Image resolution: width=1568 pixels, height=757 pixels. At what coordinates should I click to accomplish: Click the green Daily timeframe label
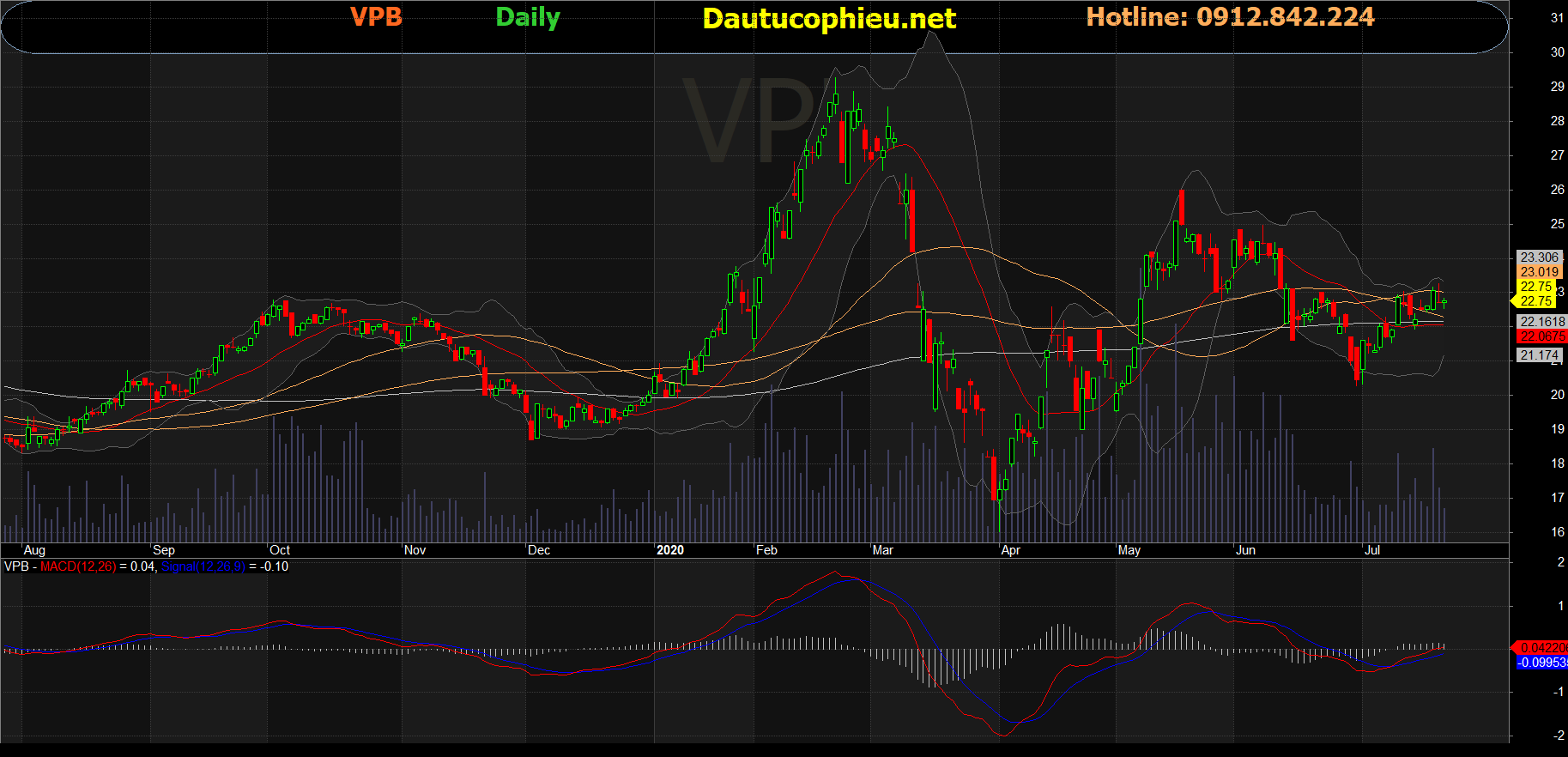pyautogui.click(x=528, y=18)
